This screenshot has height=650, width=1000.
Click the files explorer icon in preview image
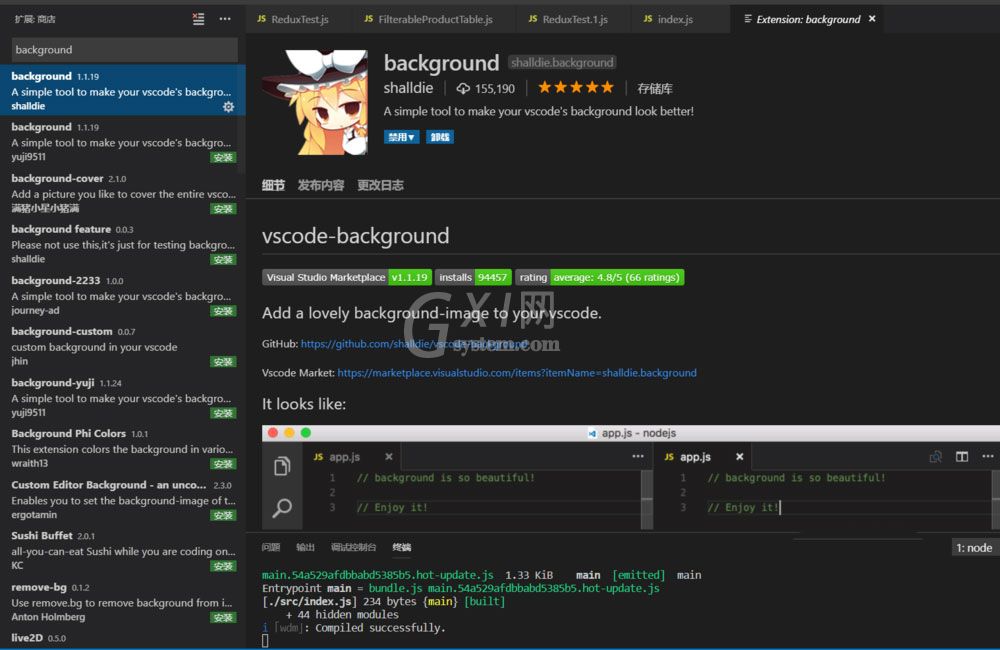(282, 466)
